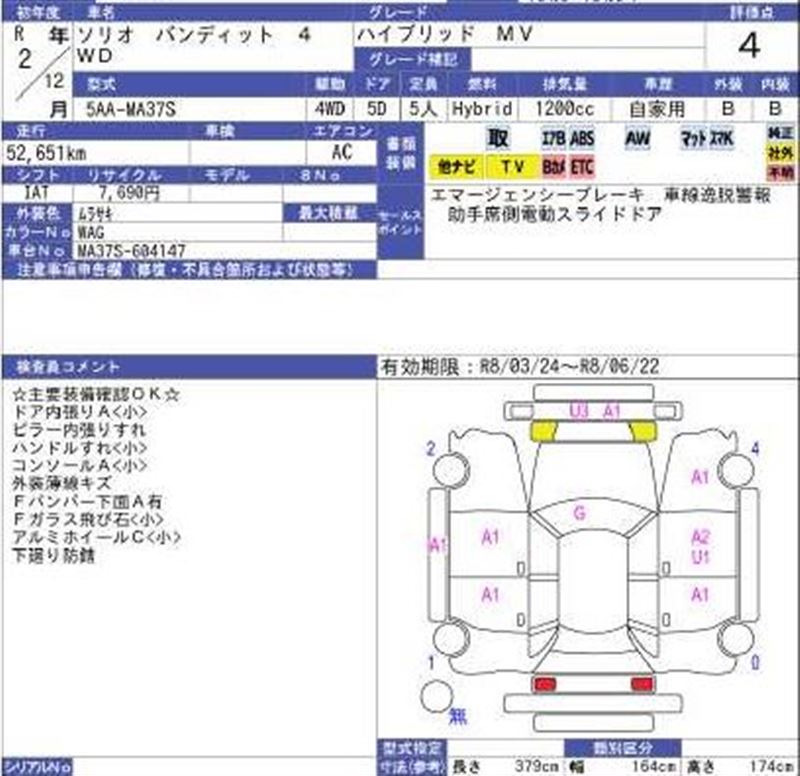Click the ABS equipment badge

click(582, 138)
